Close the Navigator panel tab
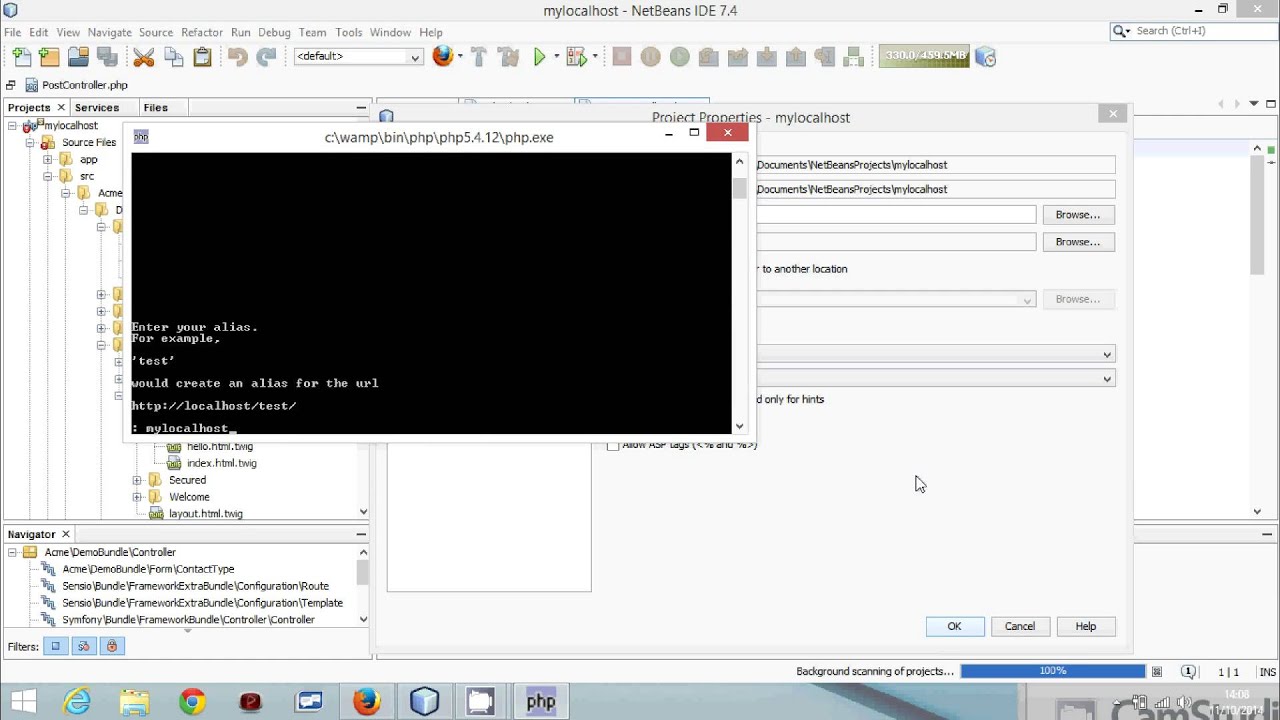 66,535
